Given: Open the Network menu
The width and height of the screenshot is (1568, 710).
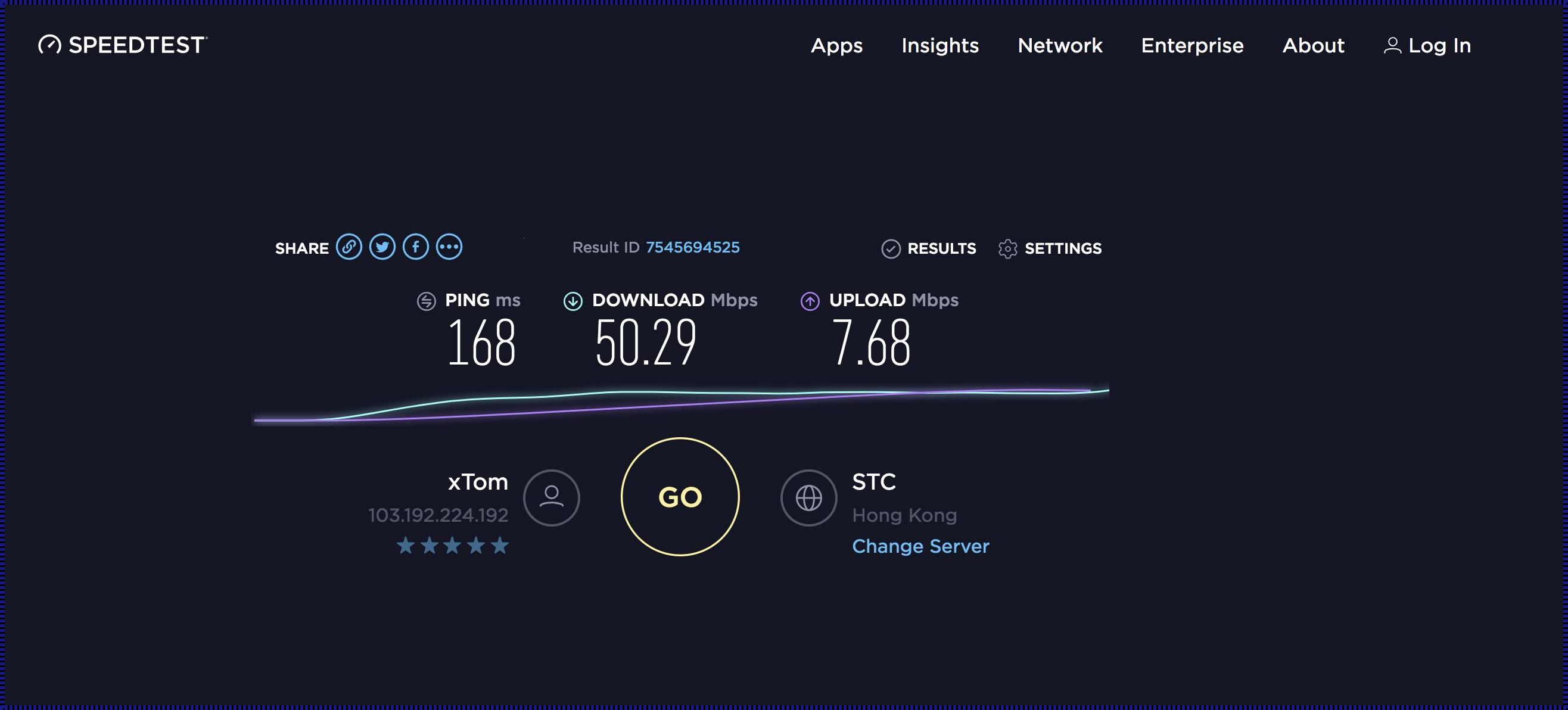Looking at the screenshot, I should coord(1060,45).
